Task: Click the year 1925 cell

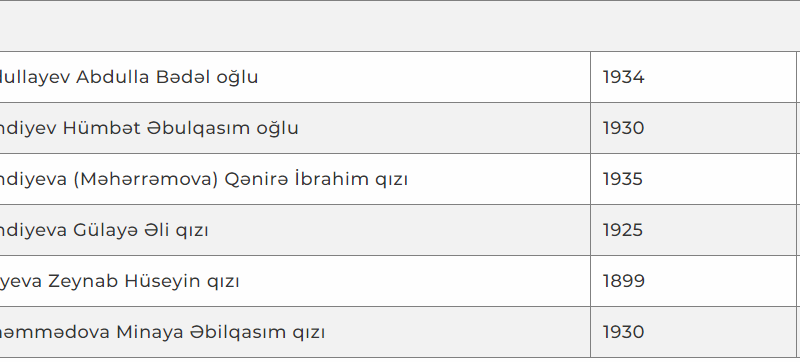Action: point(694,230)
